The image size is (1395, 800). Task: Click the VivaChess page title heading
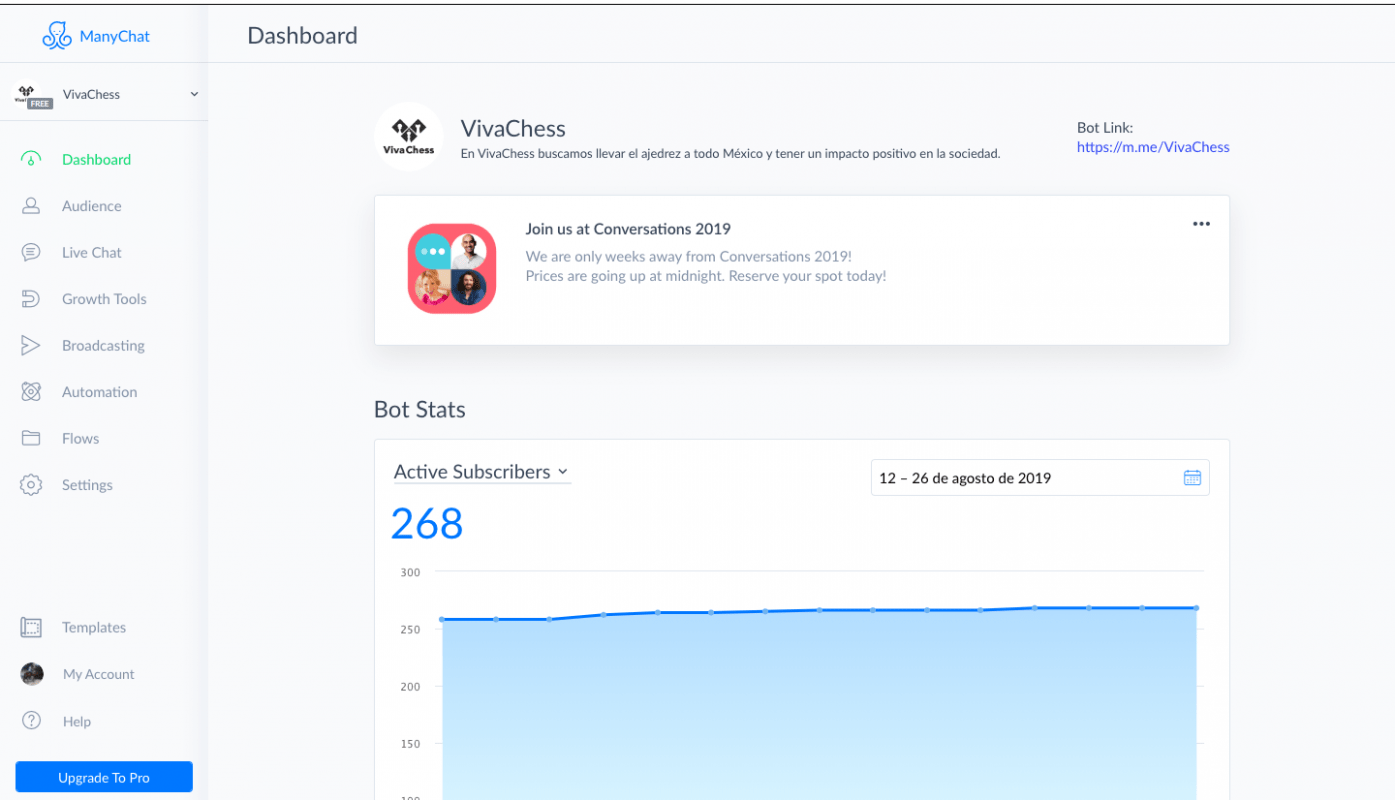pos(513,129)
